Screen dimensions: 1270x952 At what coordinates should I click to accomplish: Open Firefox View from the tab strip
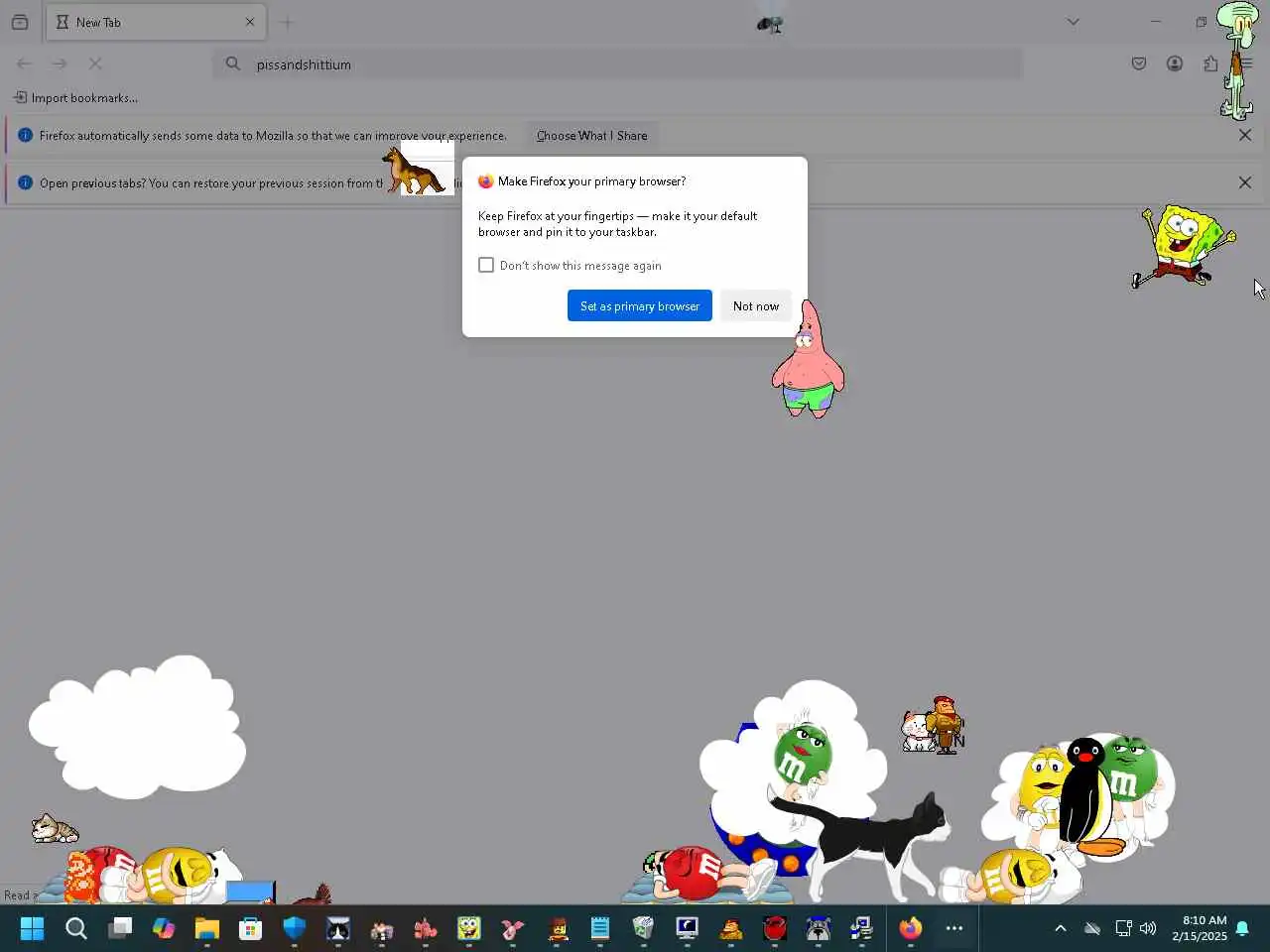[x=20, y=22]
